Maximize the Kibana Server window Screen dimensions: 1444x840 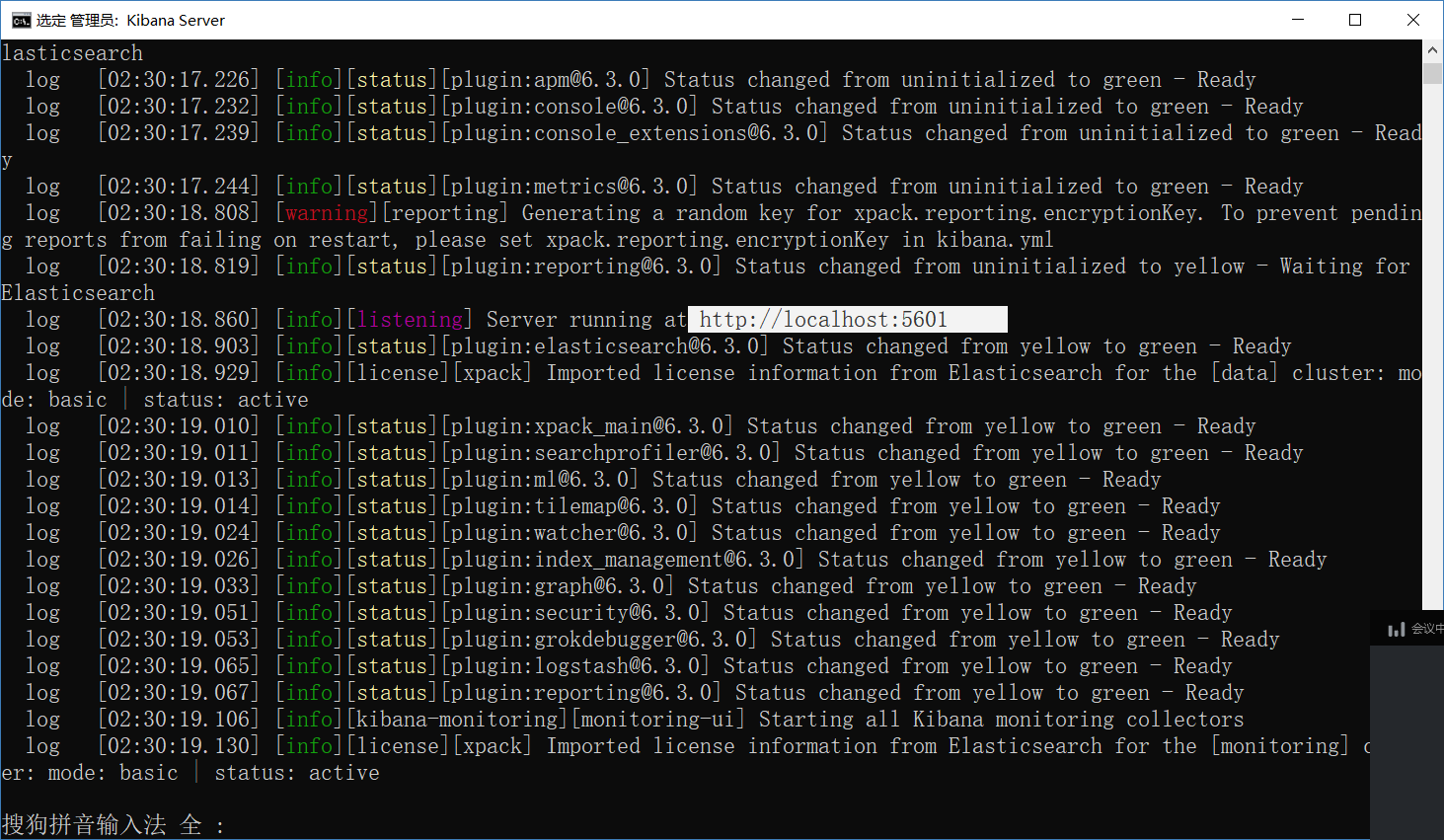tap(1355, 20)
